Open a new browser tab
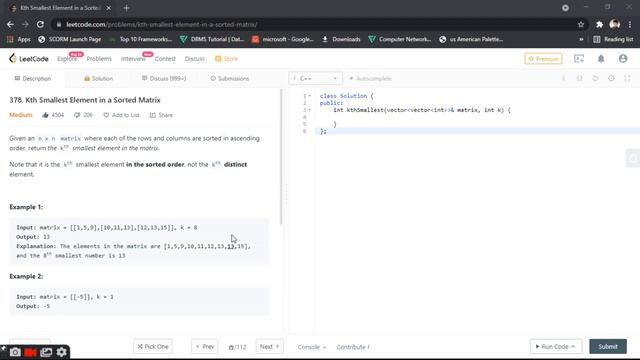The width and height of the screenshot is (640, 360). tap(126, 8)
